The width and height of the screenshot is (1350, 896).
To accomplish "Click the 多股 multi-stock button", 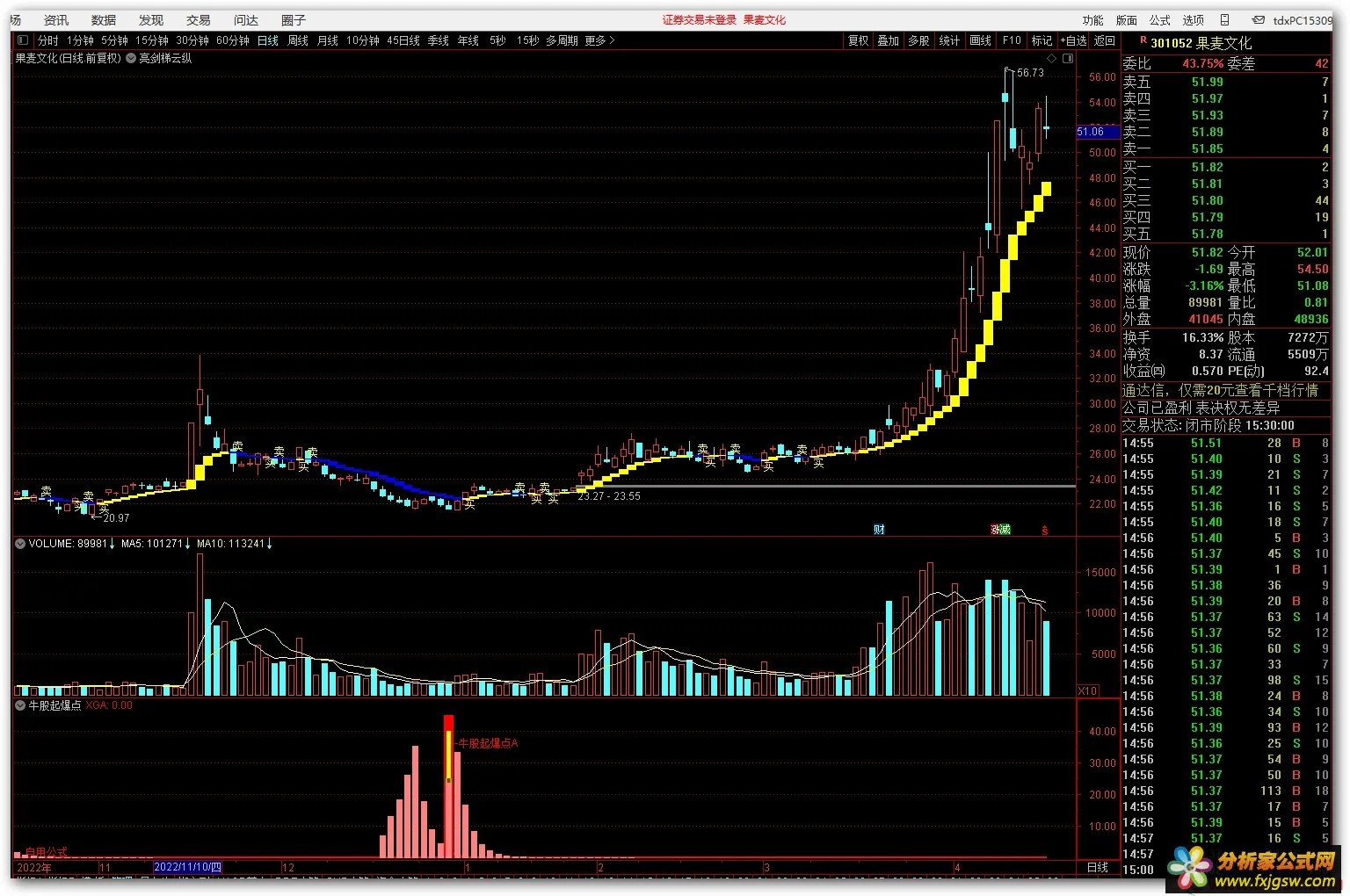I will pyautogui.click(x=918, y=40).
